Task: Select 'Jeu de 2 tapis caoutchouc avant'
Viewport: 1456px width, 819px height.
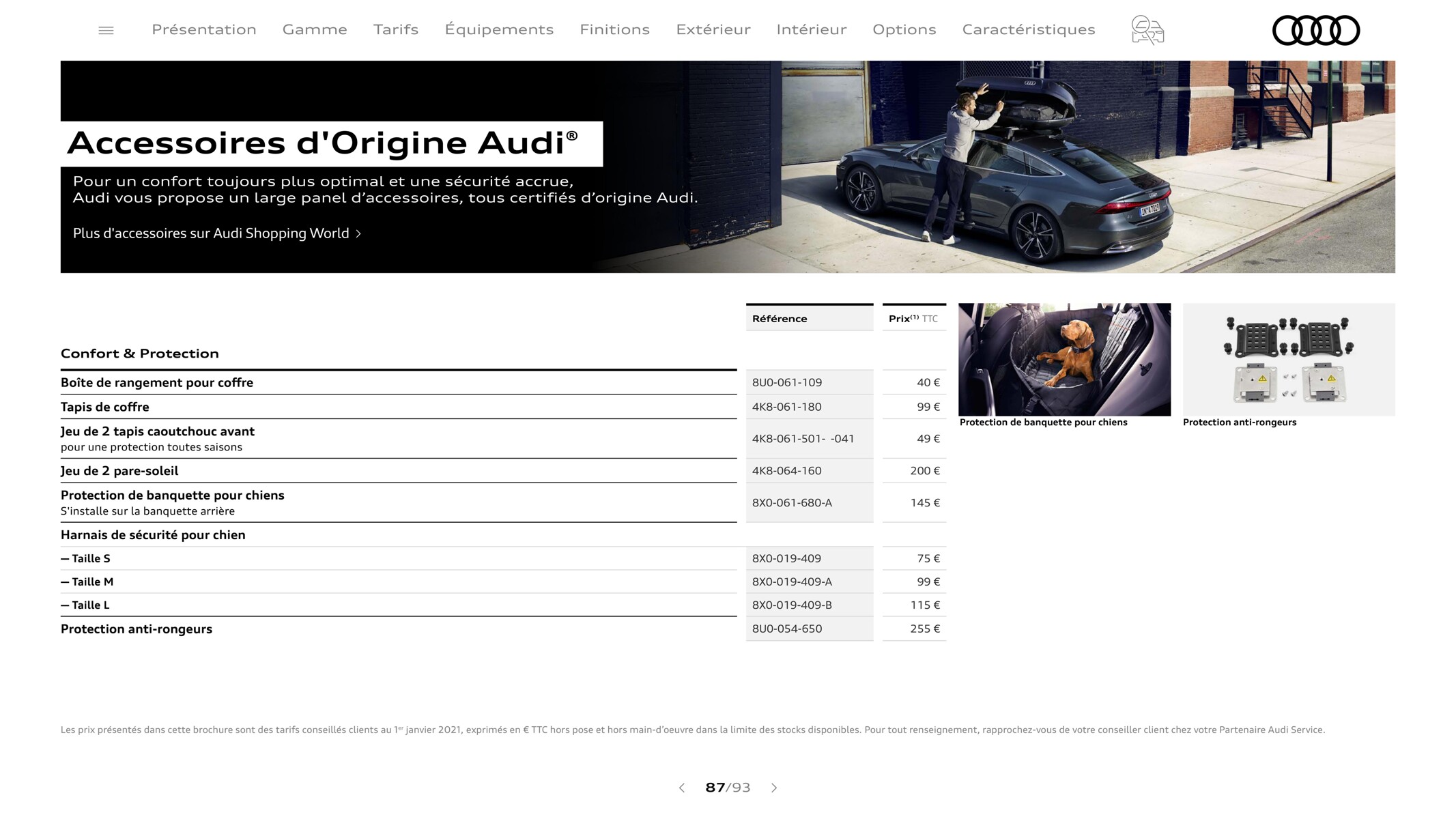Action: pyautogui.click(x=399, y=439)
